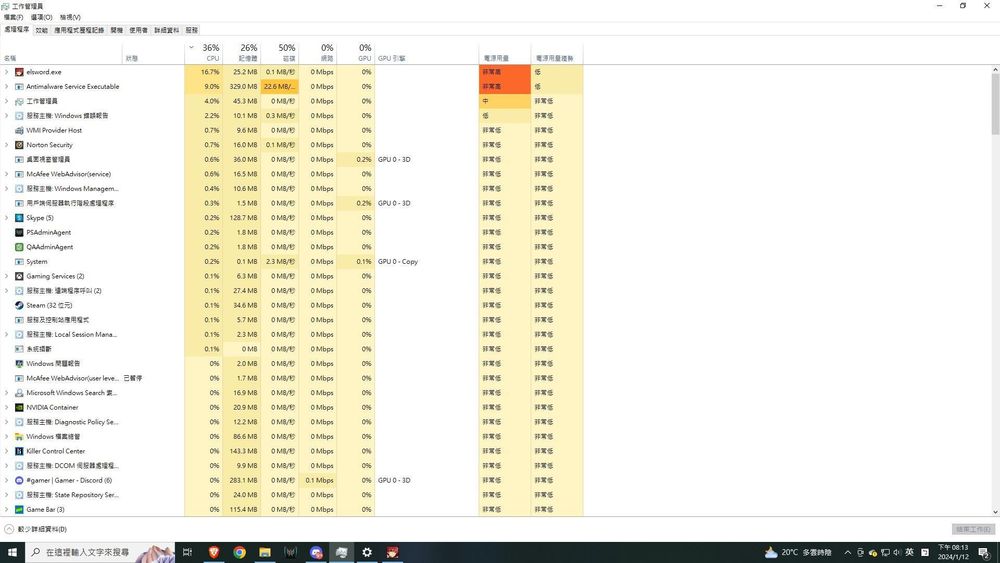The width and height of the screenshot is (1000, 563).
Task: Open File Explorer from the taskbar
Action: coord(265,552)
